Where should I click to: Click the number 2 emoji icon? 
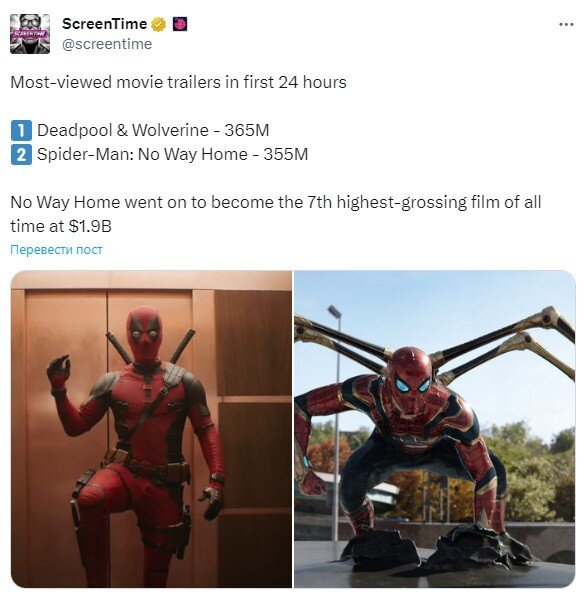tap(21, 154)
